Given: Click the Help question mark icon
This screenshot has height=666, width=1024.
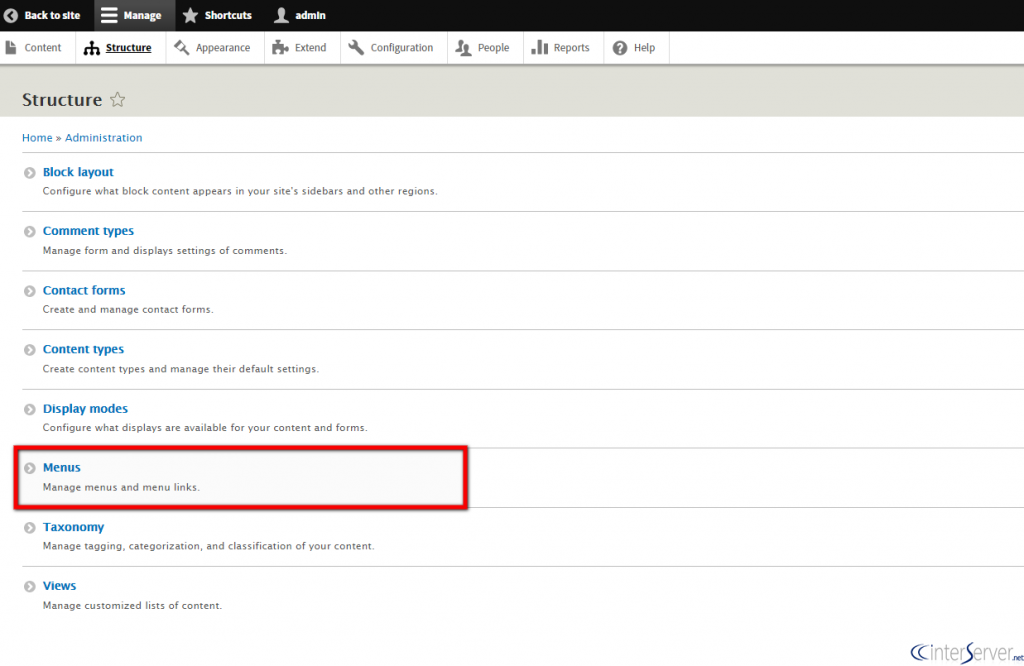Looking at the screenshot, I should pos(620,48).
